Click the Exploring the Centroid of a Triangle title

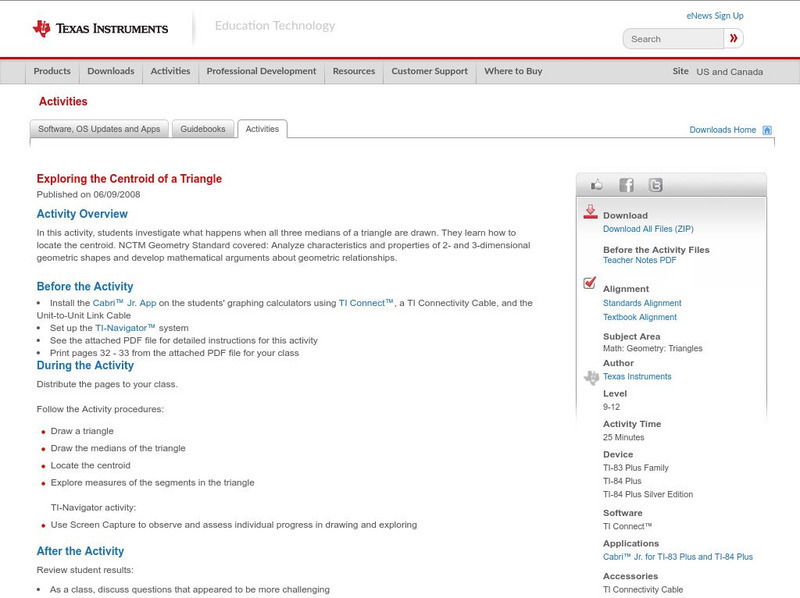click(x=129, y=179)
